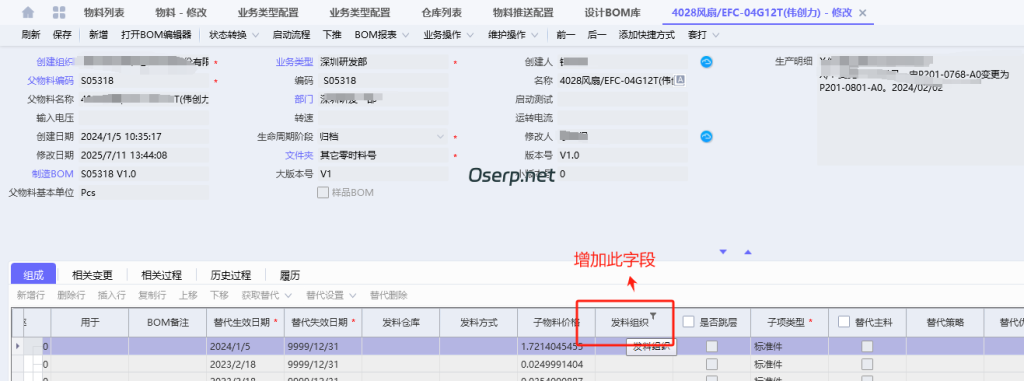
Task: Toggle the 样品BOM checkbox
Action: point(322,193)
